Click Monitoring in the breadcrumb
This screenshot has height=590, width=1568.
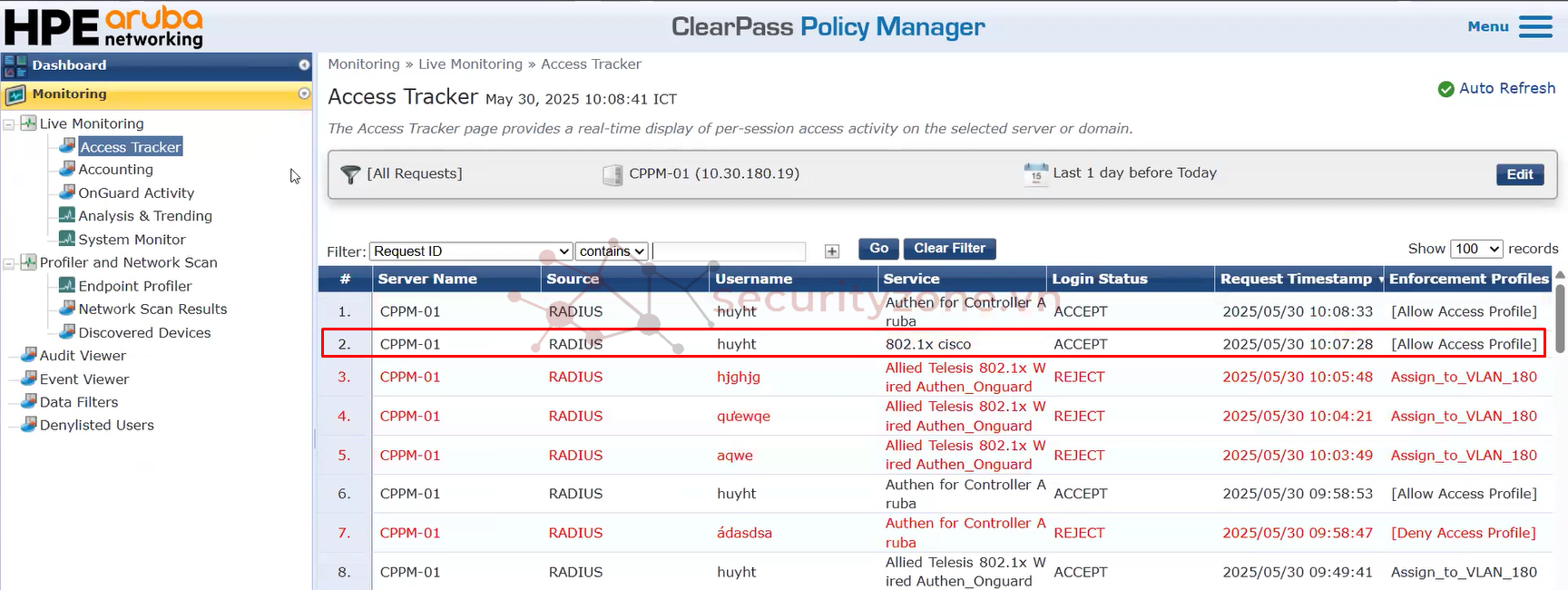point(364,64)
